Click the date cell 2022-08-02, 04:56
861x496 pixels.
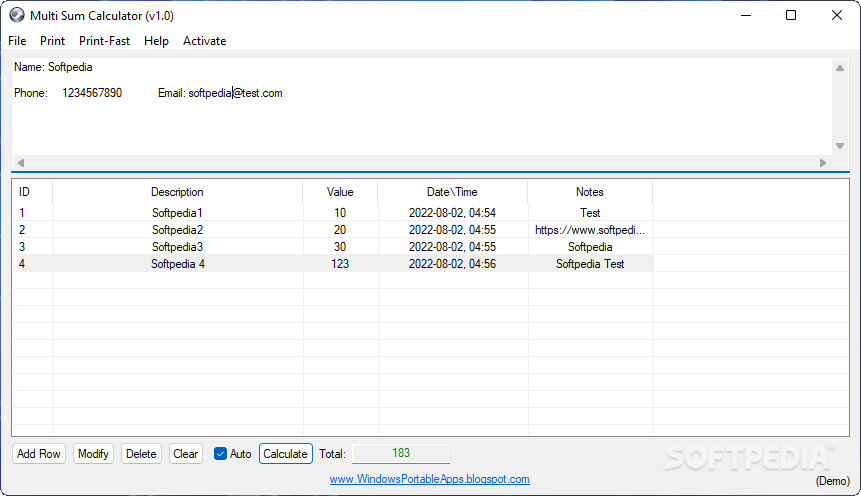click(452, 264)
